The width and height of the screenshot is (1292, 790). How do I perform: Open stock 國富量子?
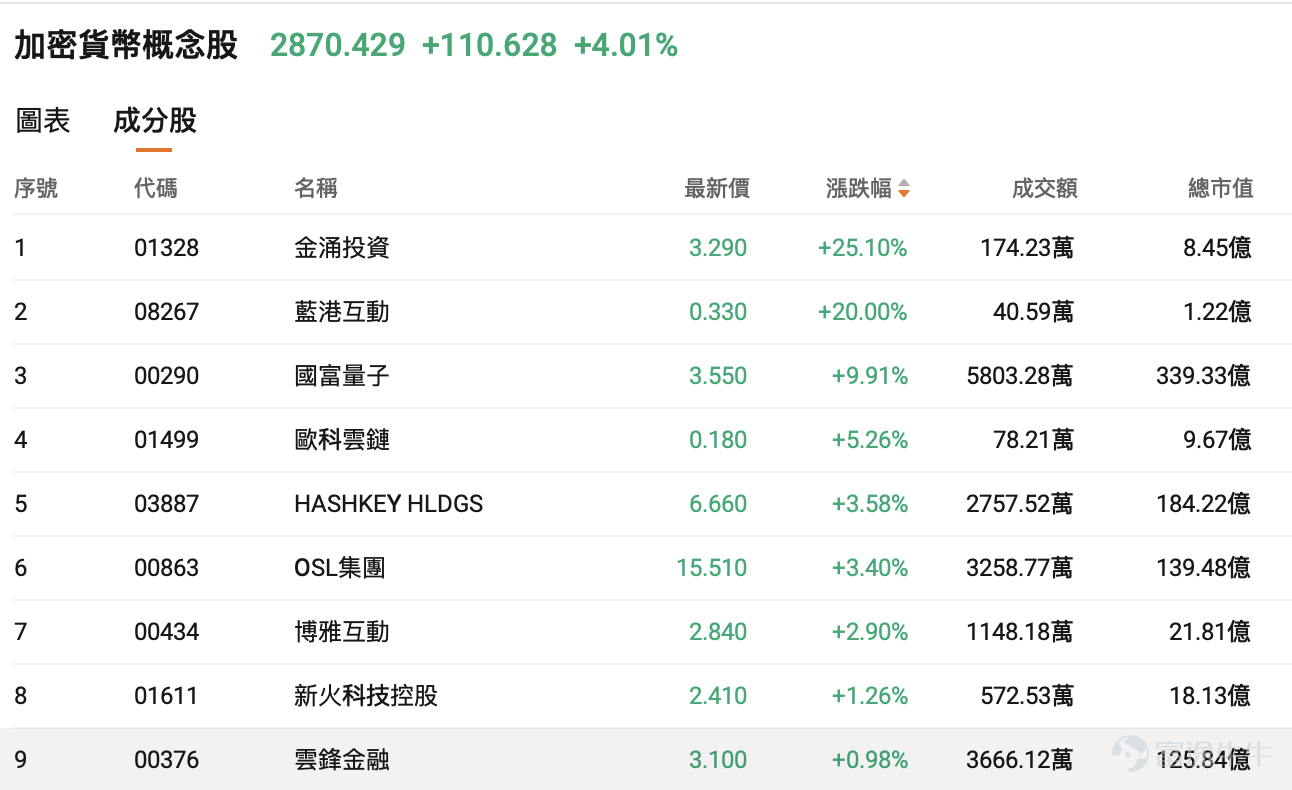(x=342, y=376)
